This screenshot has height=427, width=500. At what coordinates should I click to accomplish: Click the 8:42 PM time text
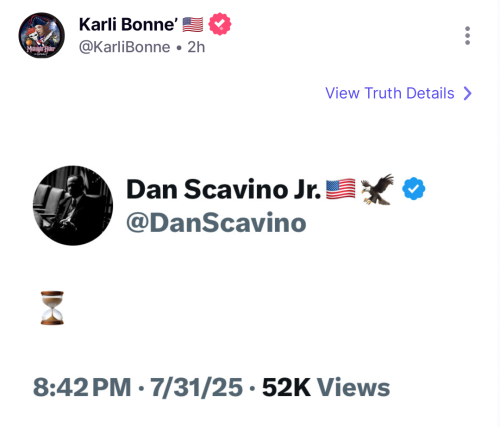82,387
